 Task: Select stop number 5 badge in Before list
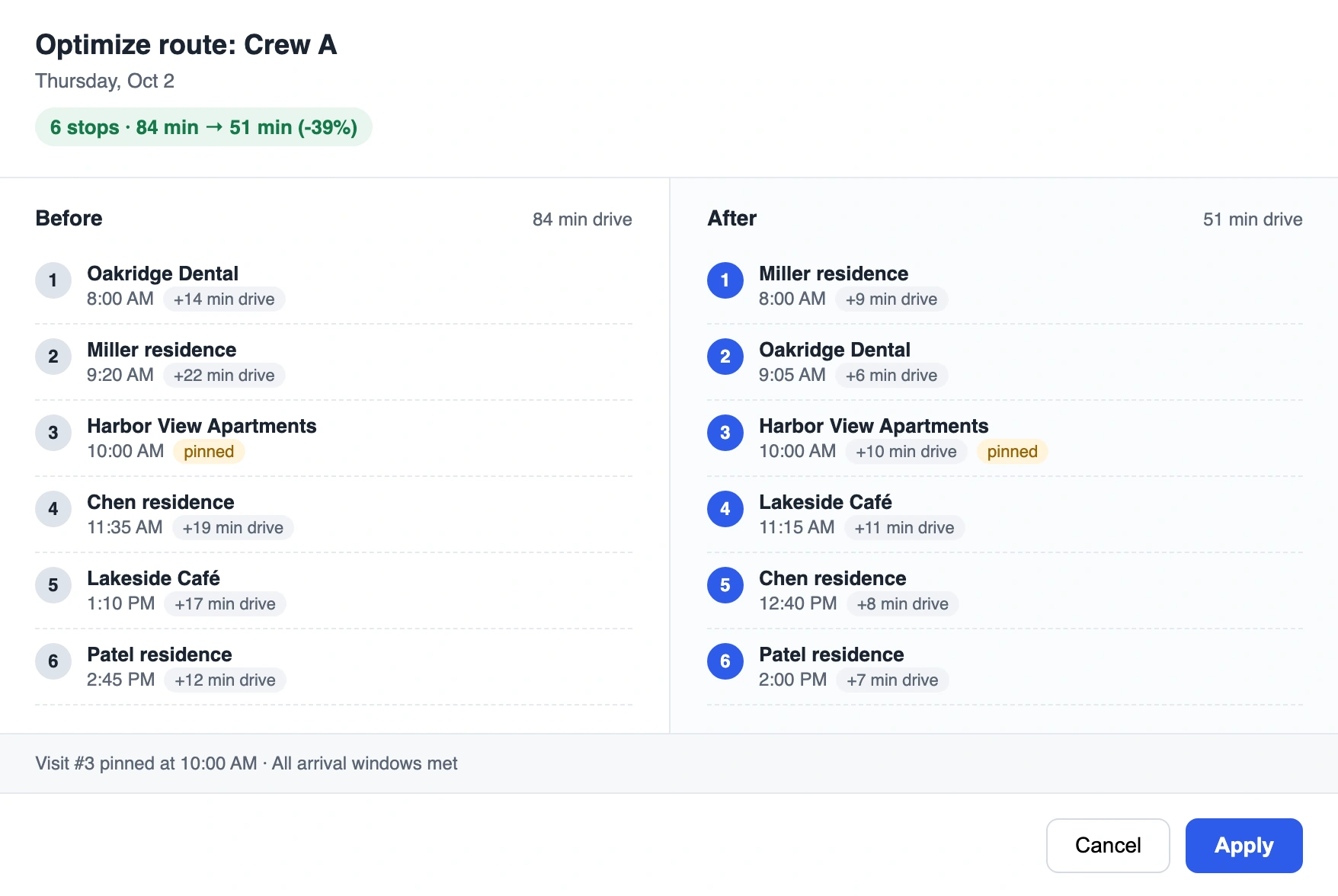point(53,585)
